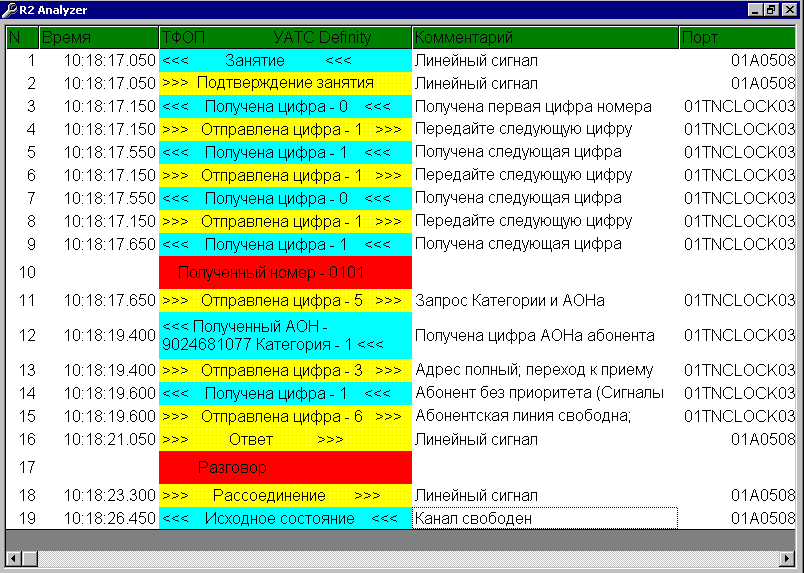The width and height of the screenshot is (804, 573).
Task: Restore down the R2 Analyzer window
Action: 771,10
